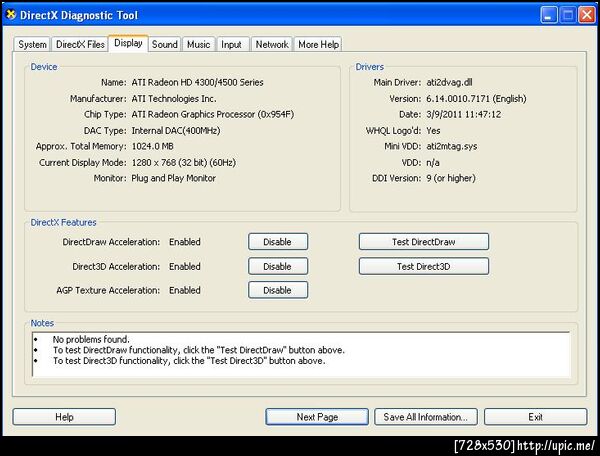Switch to the System tab
Image resolution: width=600 pixels, height=456 pixels.
click(x=32, y=44)
